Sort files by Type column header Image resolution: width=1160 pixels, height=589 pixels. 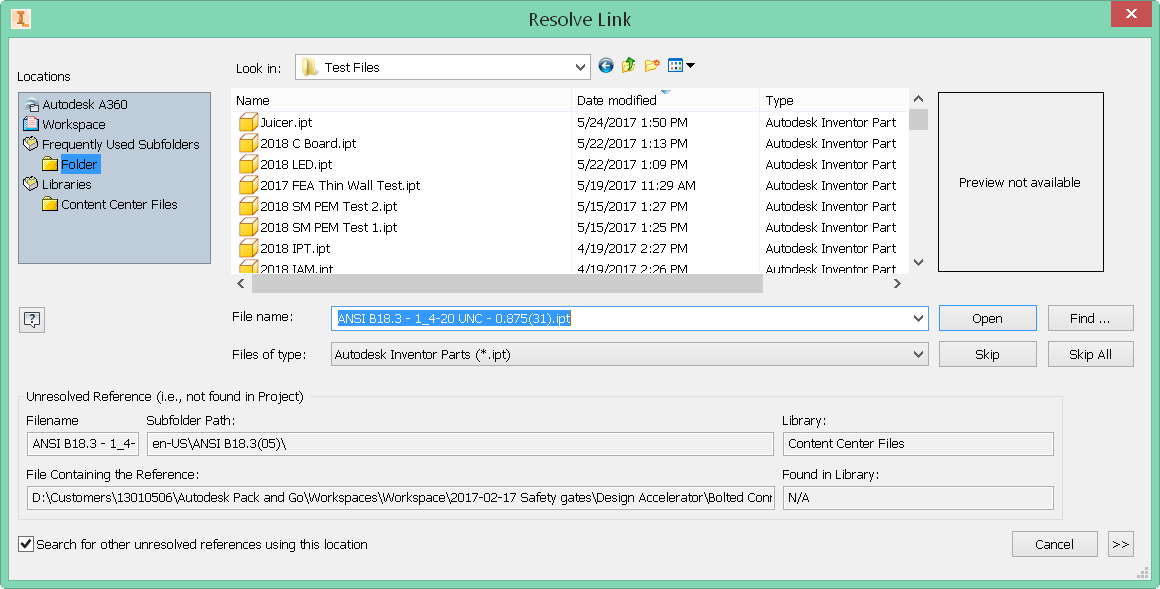834,101
